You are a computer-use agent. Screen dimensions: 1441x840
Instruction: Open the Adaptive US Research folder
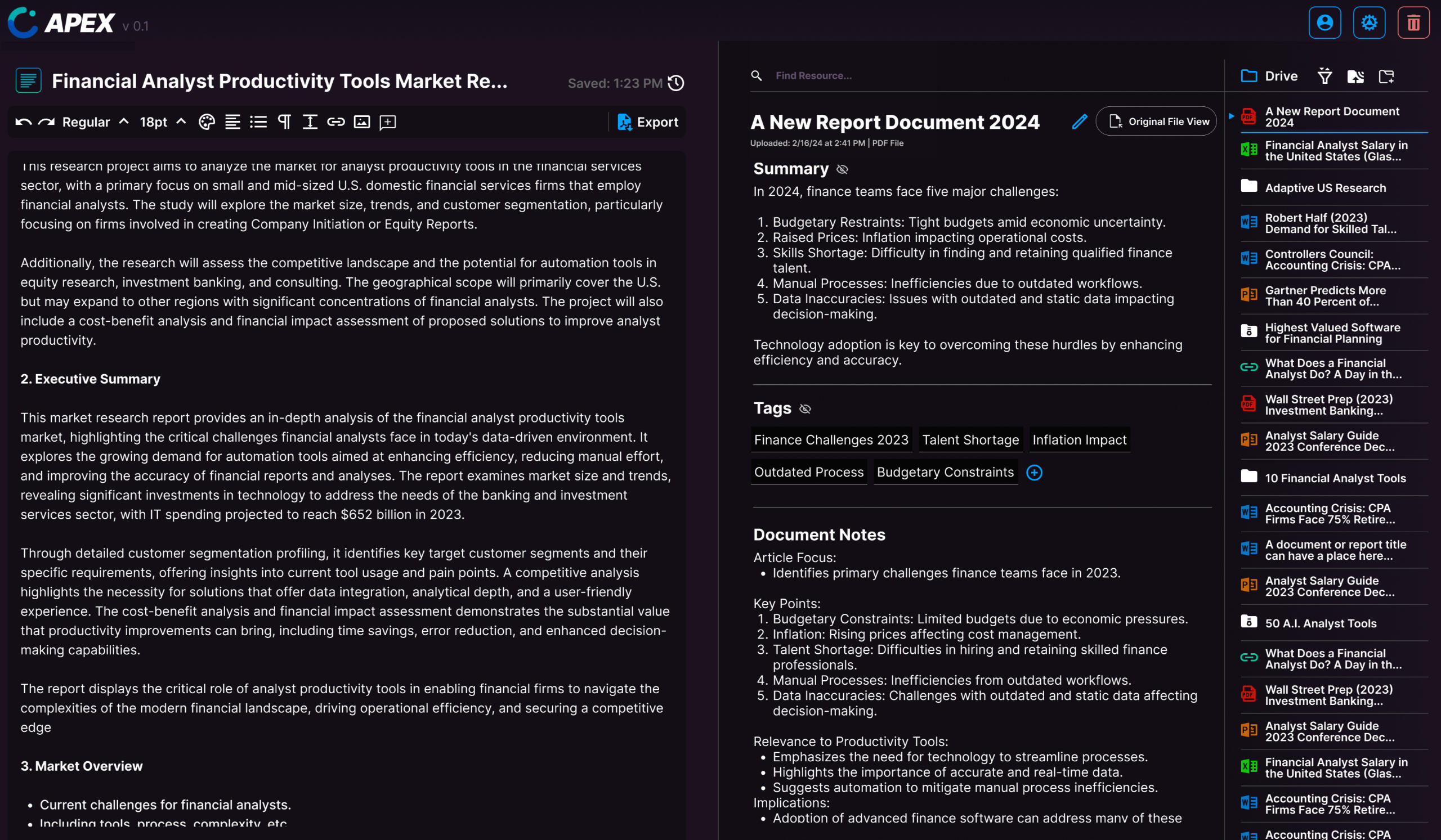(x=1325, y=187)
